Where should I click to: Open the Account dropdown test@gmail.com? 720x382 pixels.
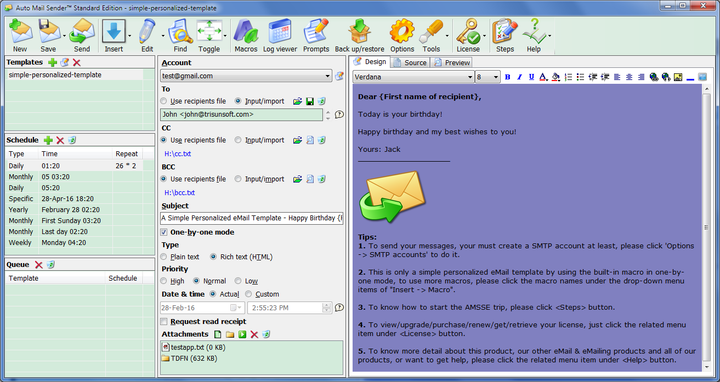tap(327, 76)
